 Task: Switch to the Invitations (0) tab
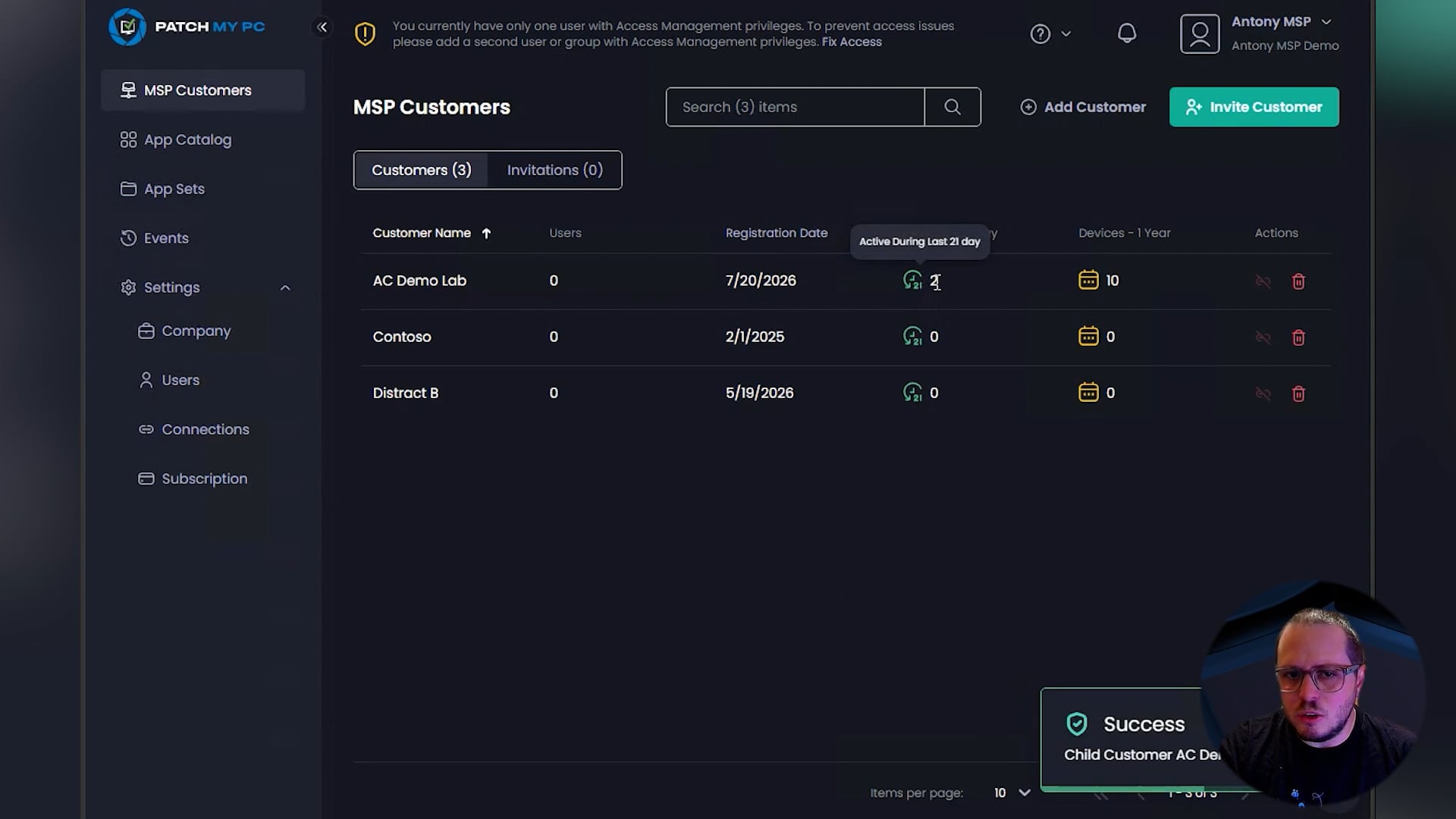tap(555, 170)
